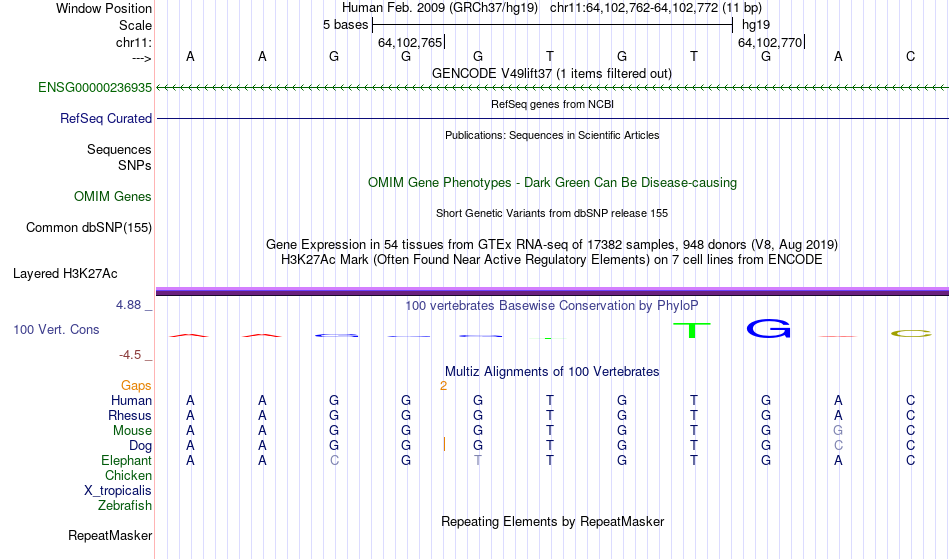Click the Mouse species label
This screenshot has width=950, height=559.
(x=132, y=431)
